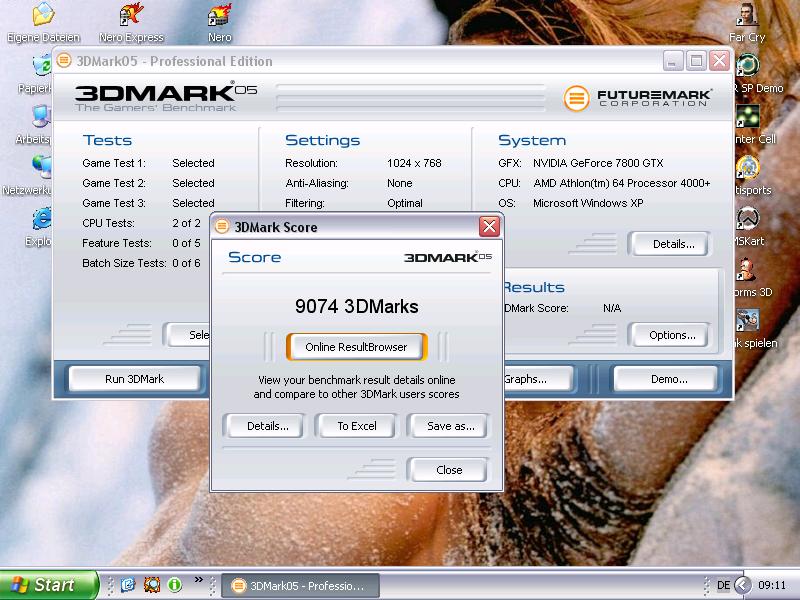
Task: Select the 3DMark05 taskbar button
Action: (x=301, y=586)
